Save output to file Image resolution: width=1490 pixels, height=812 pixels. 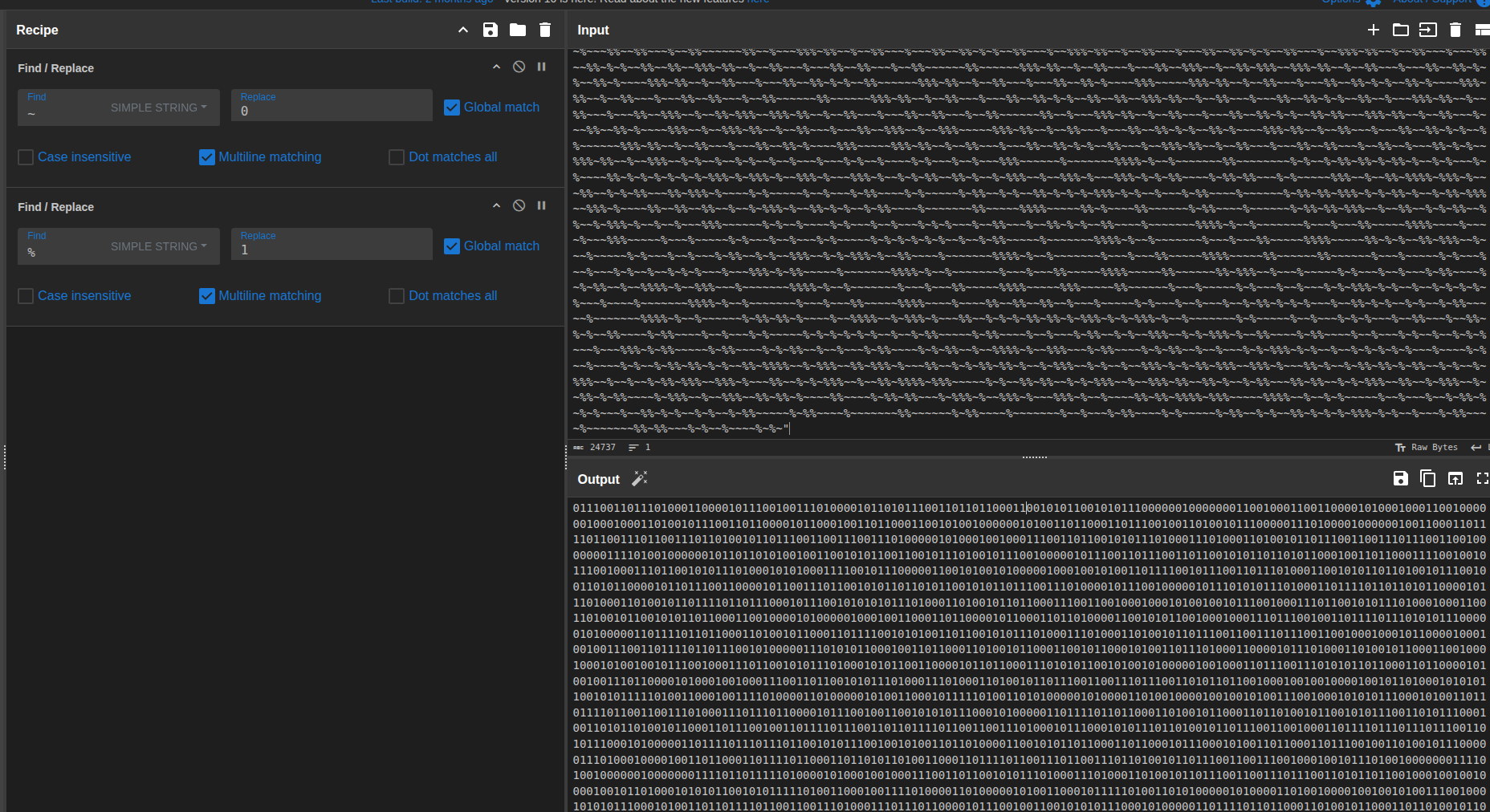tap(1400, 478)
